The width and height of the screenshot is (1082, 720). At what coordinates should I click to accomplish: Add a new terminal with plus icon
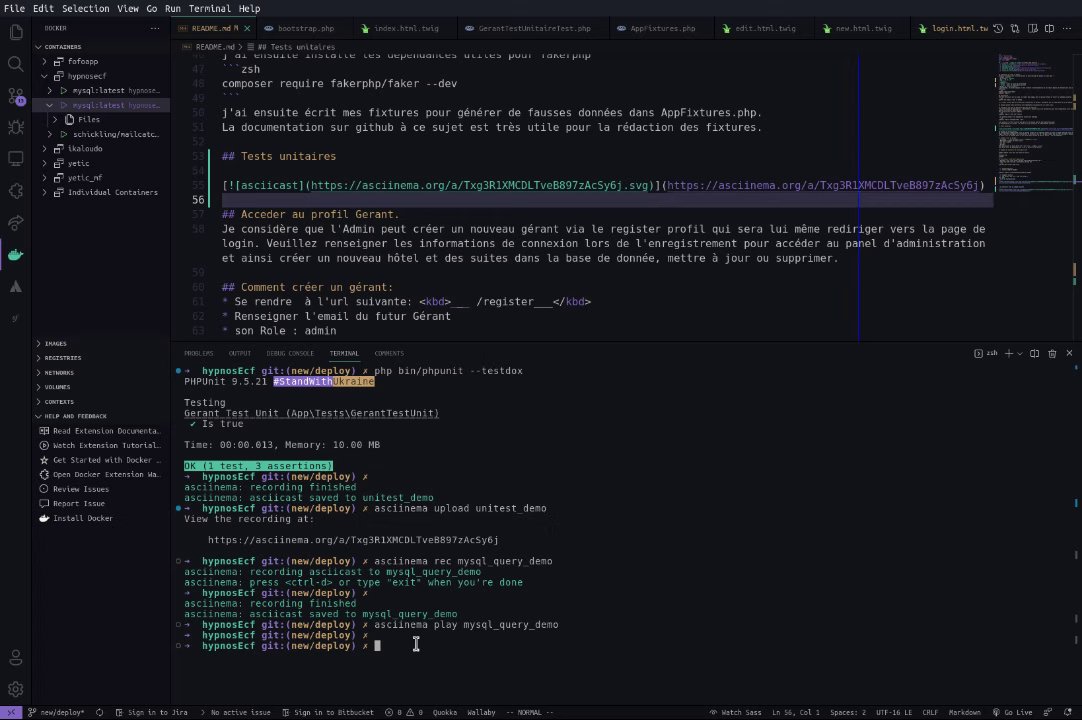[x=1009, y=353]
